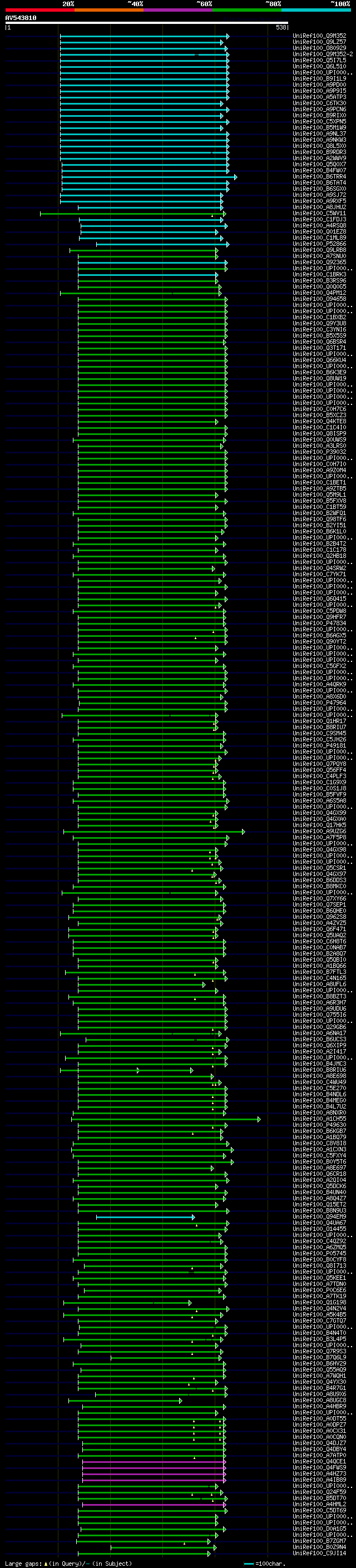Click the green ~80% identity legend segment
Image resolution: width=356 pixels, height=1568 pixels.
247,10
